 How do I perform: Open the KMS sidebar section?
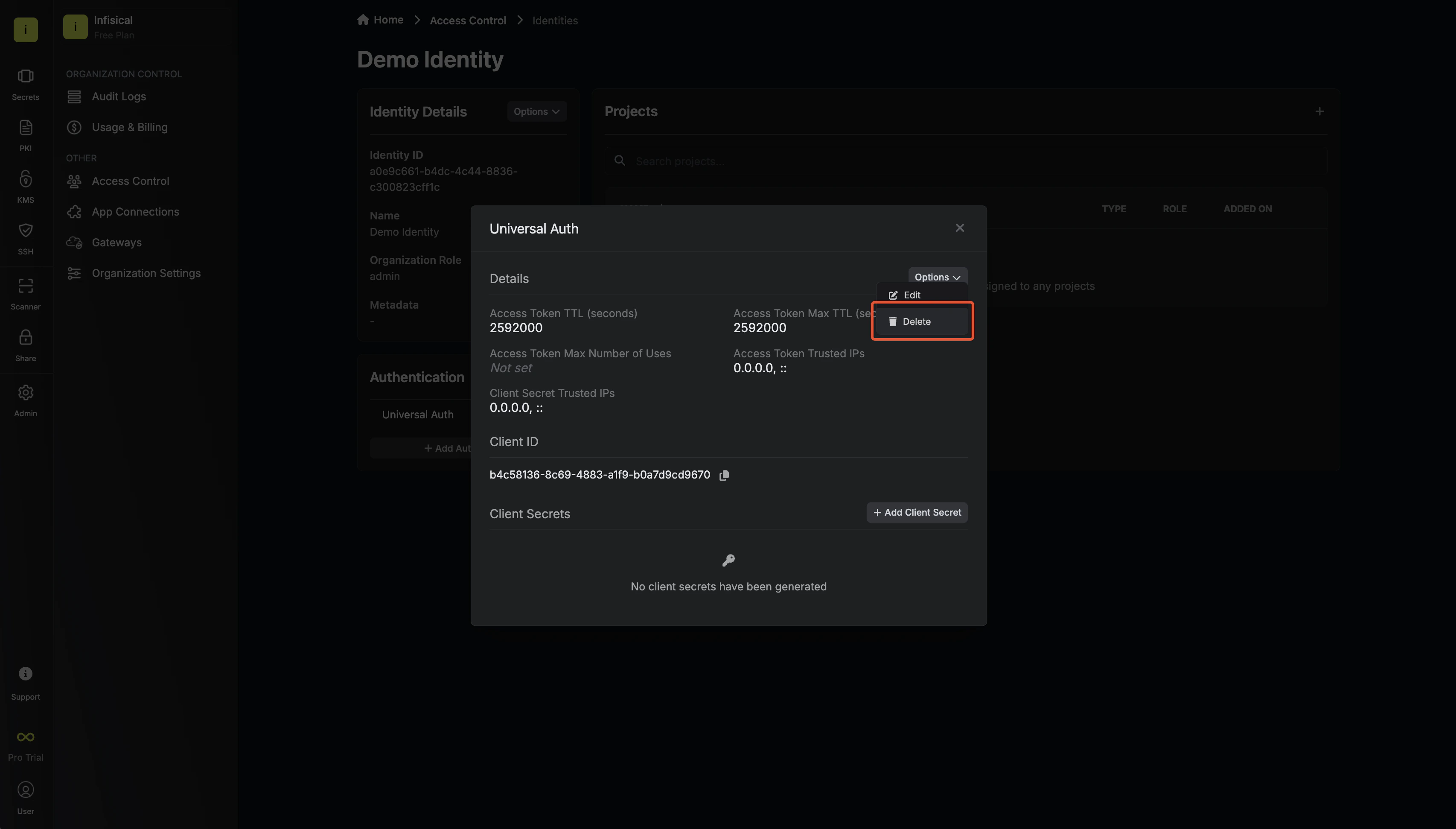pyautogui.click(x=26, y=187)
